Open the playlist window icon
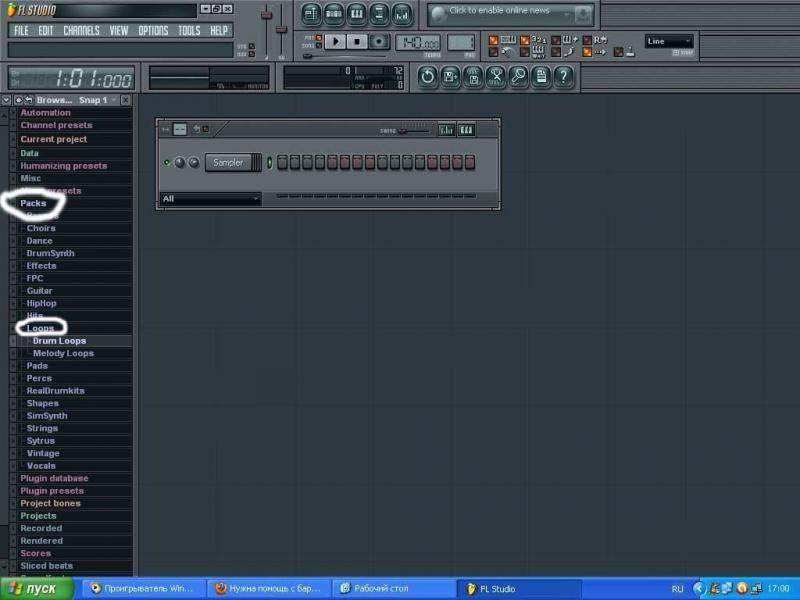The height and width of the screenshot is (600, 800). click(x=310, y=14)
